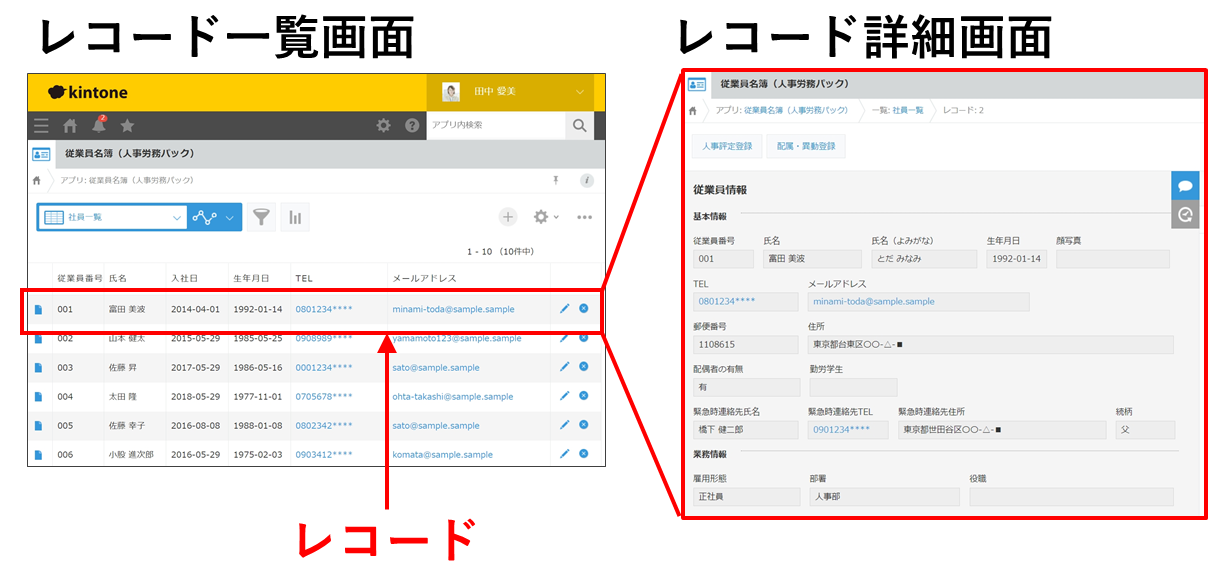
Task: Open the 社員一覧 view dropdown
Action: click(110, 215)
